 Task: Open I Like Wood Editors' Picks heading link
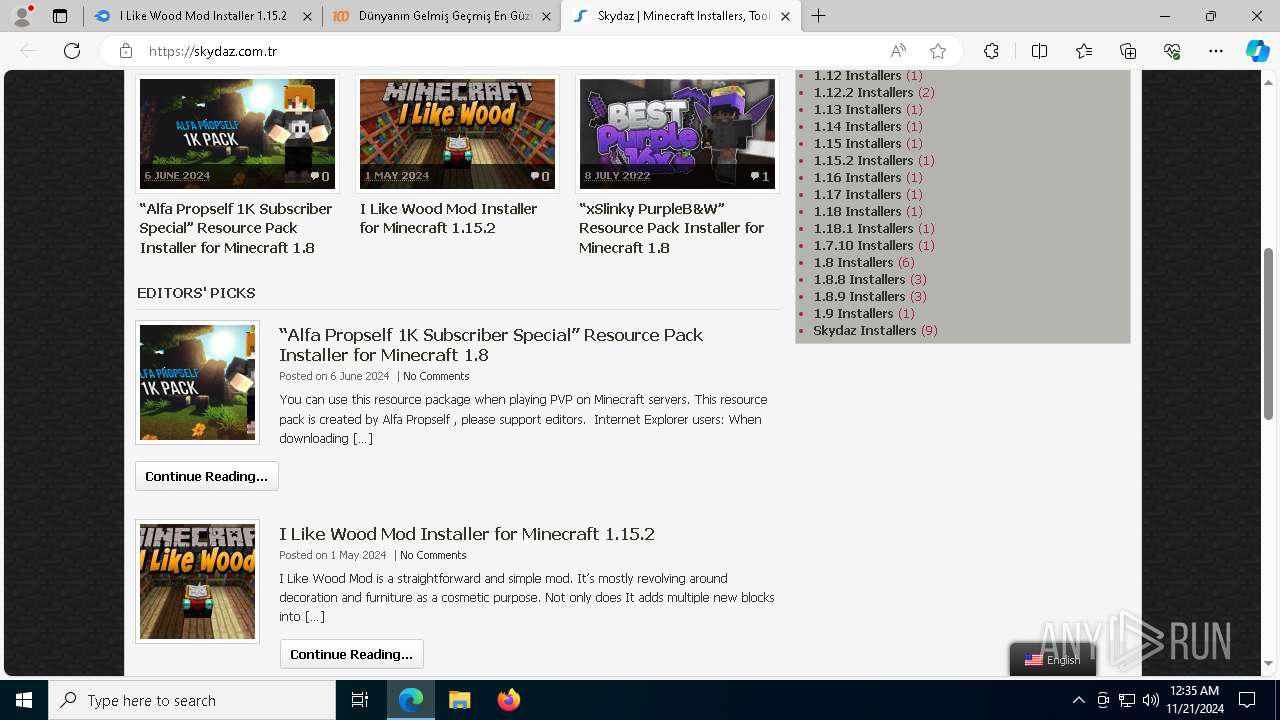(467, 534)
